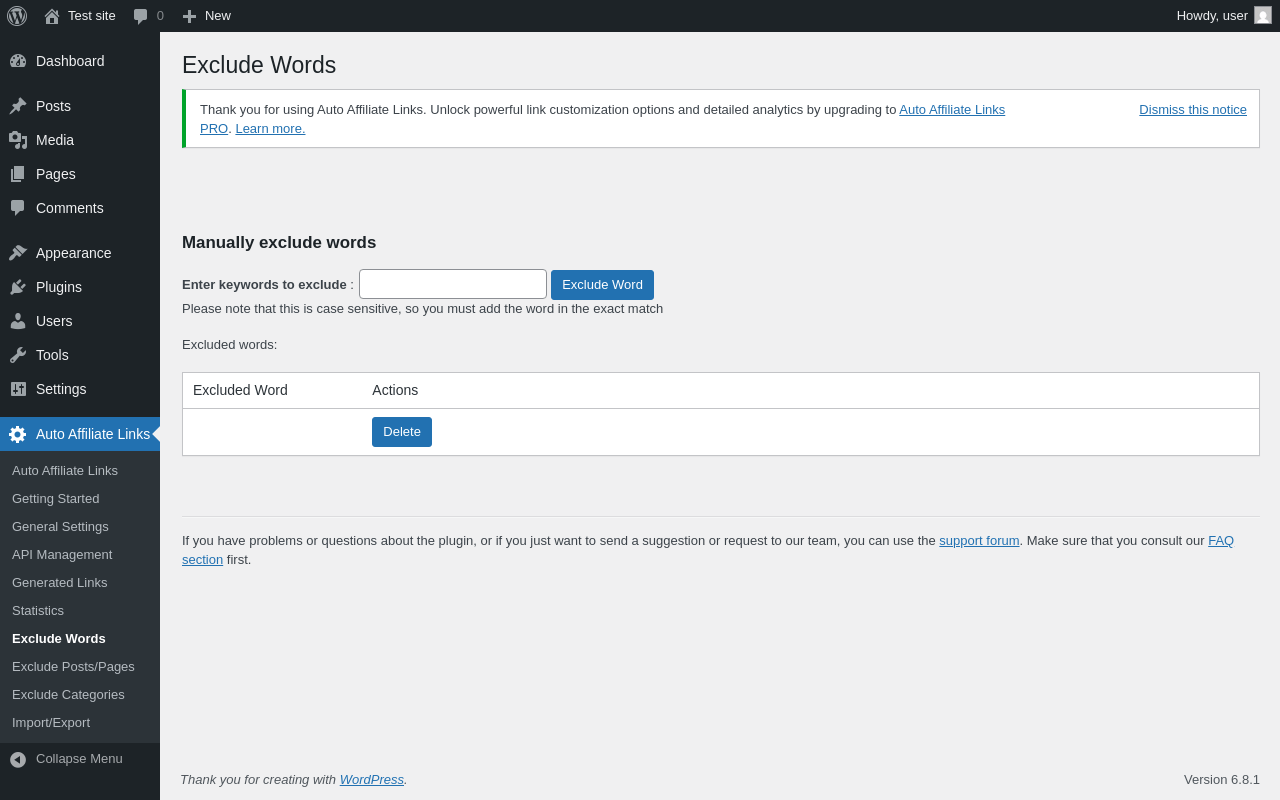The width and height of the screenshot is (1280, 800).
Task: Click the Comments speech bubble icon in sidebar
Action: click(18, 208)
